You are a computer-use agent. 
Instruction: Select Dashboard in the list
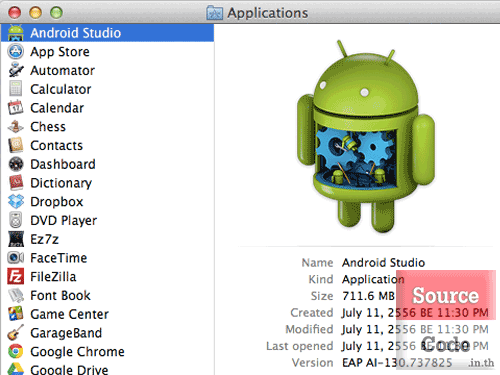point(63,164)
